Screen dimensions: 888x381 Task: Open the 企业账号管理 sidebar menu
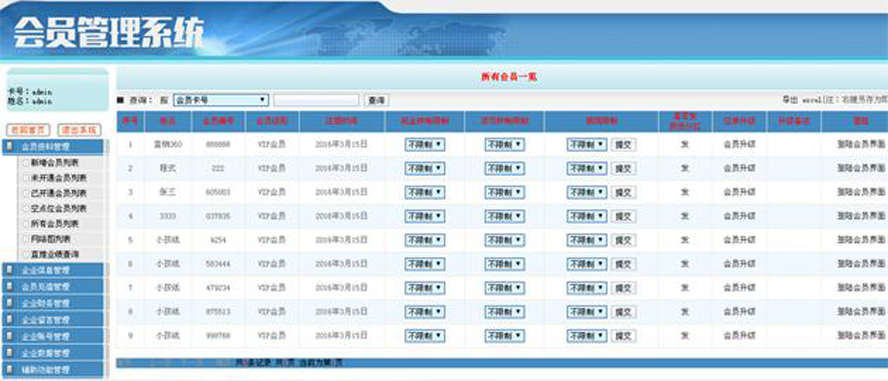[54, 336]
